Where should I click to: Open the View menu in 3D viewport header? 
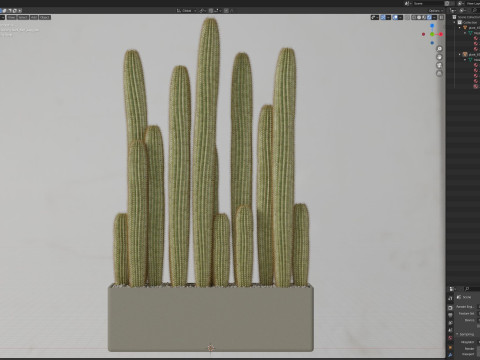coord(11,17)
